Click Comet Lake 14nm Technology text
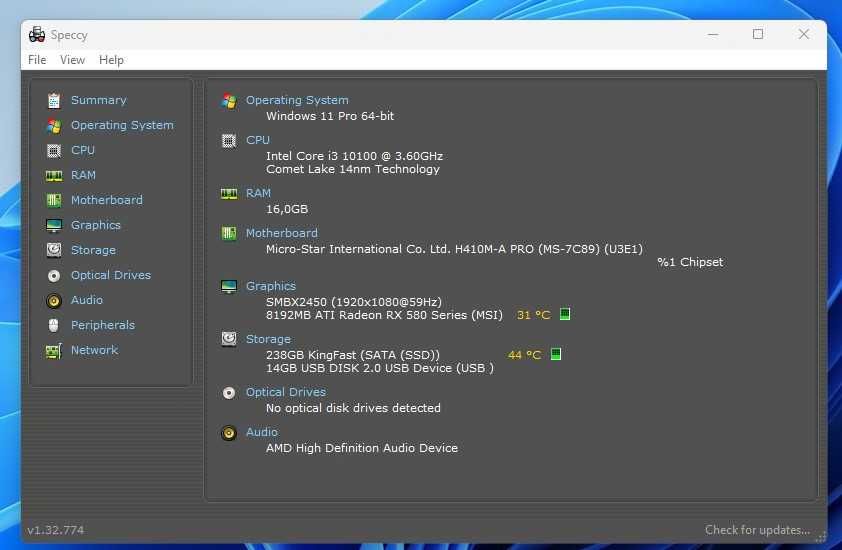Viewport: 842px width, 550px height. click(x=353, y=169)
